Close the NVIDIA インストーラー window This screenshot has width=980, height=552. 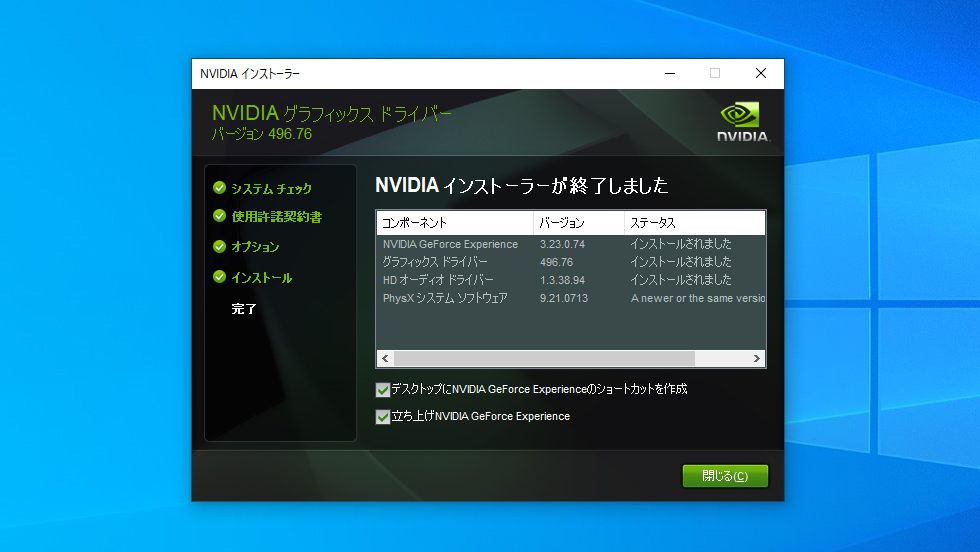pos(761,74)
